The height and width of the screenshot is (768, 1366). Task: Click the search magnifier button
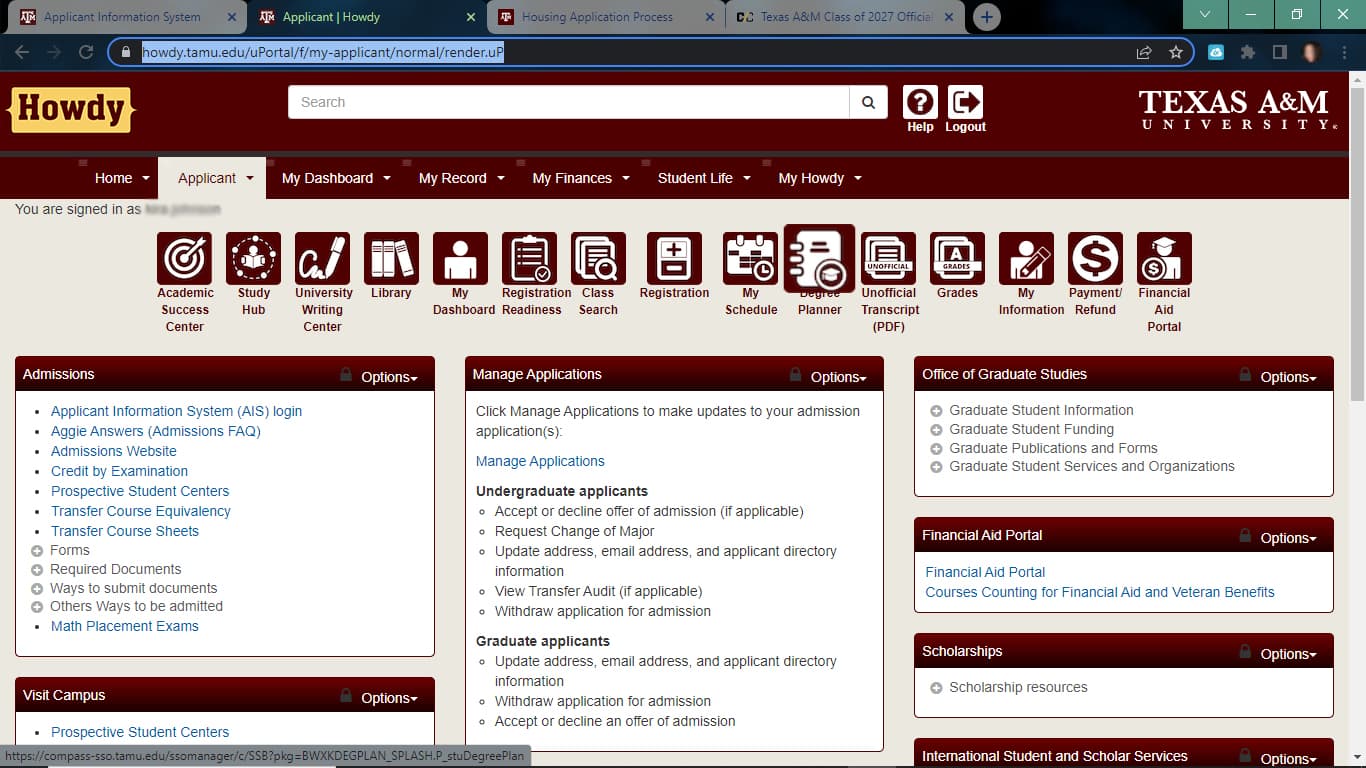point(868,102)
